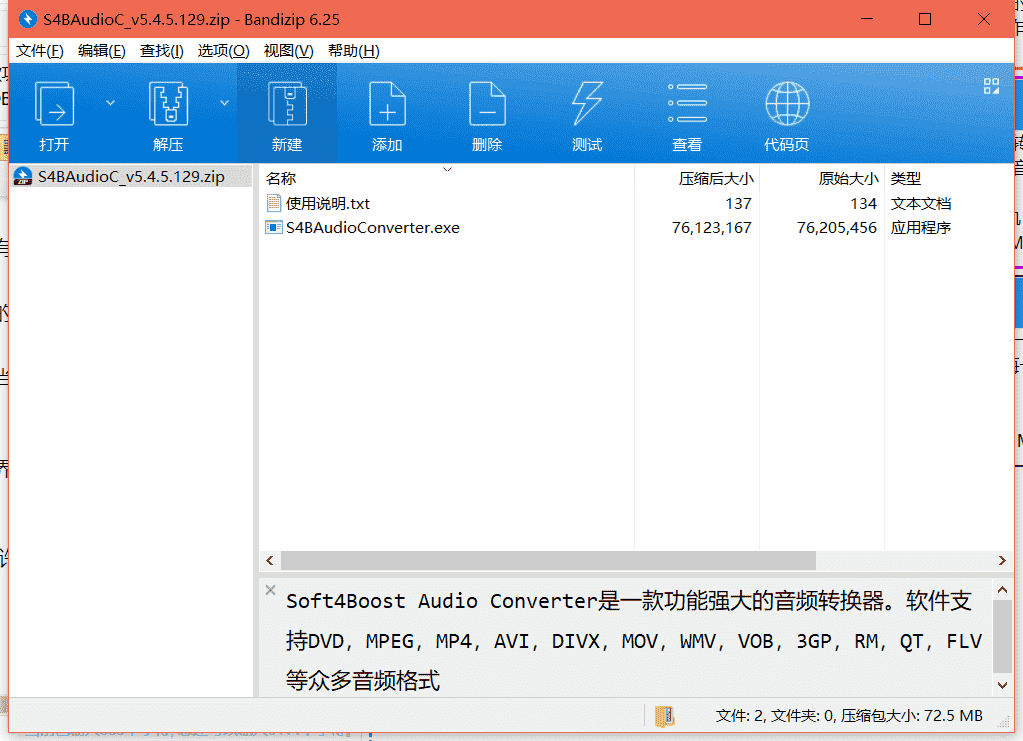Click the Bandizip logo in title bar
The width and height of the screenshot is (1023, 741).
pyautogui.click(x=27, y=20)
